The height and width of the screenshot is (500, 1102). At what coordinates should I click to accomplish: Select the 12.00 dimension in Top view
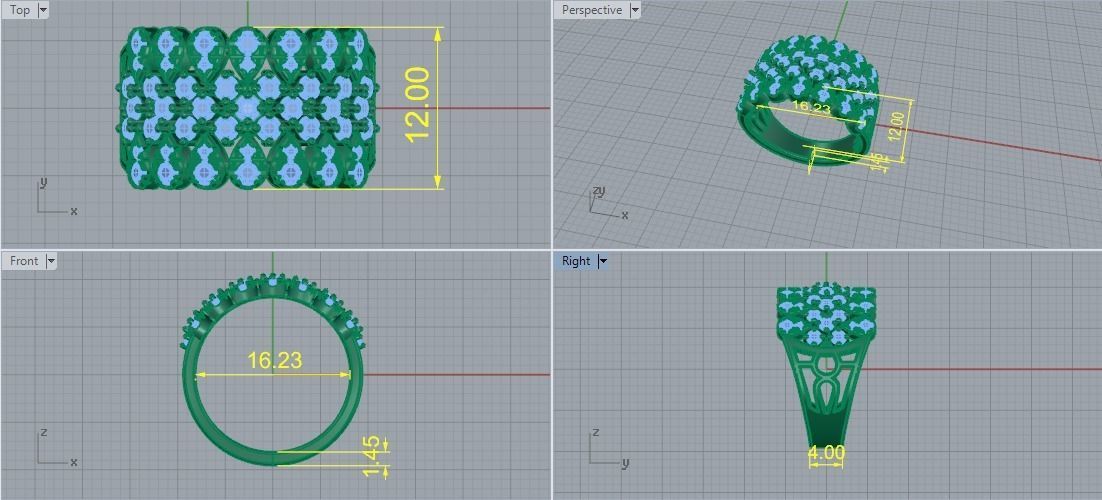point(417,104)
